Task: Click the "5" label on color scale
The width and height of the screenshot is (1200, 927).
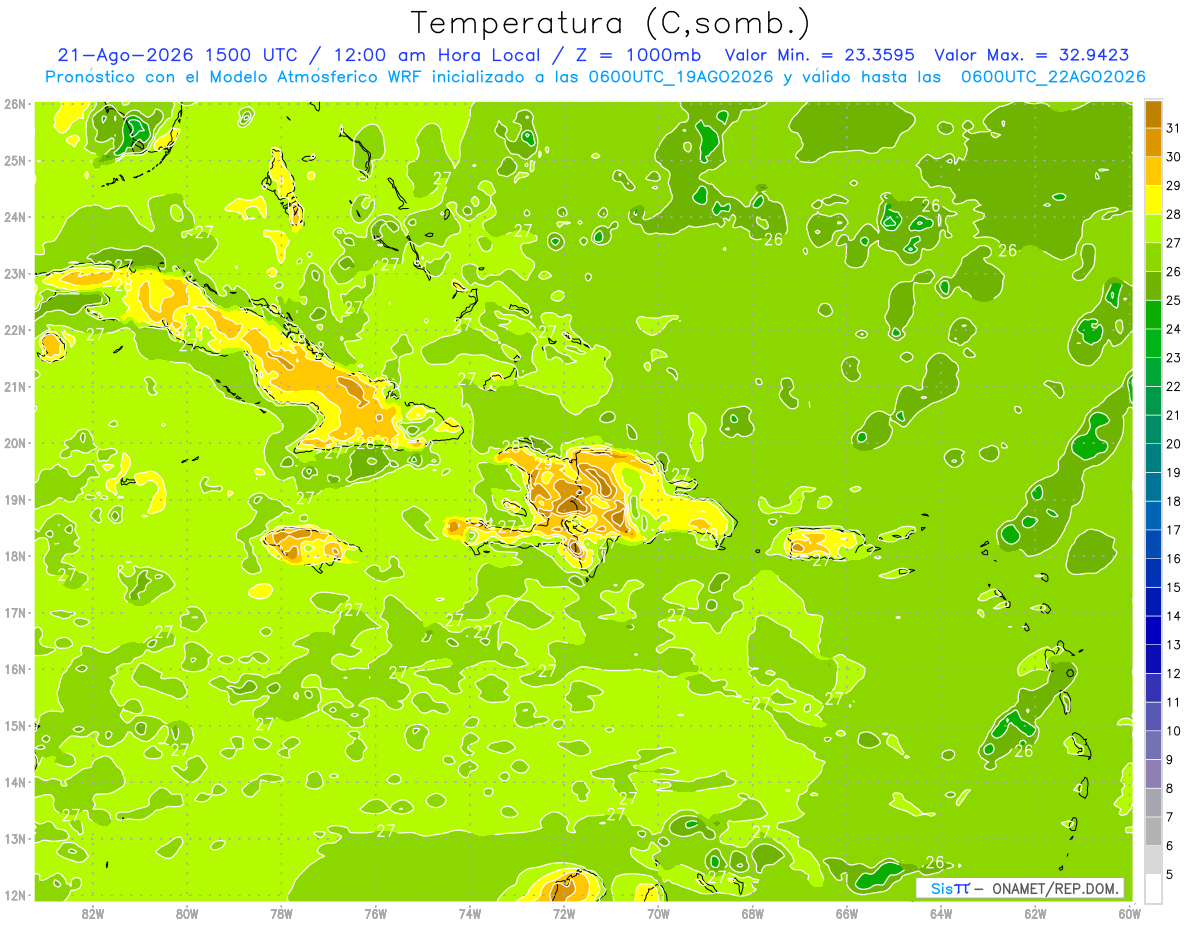Action: (1171, 875)
